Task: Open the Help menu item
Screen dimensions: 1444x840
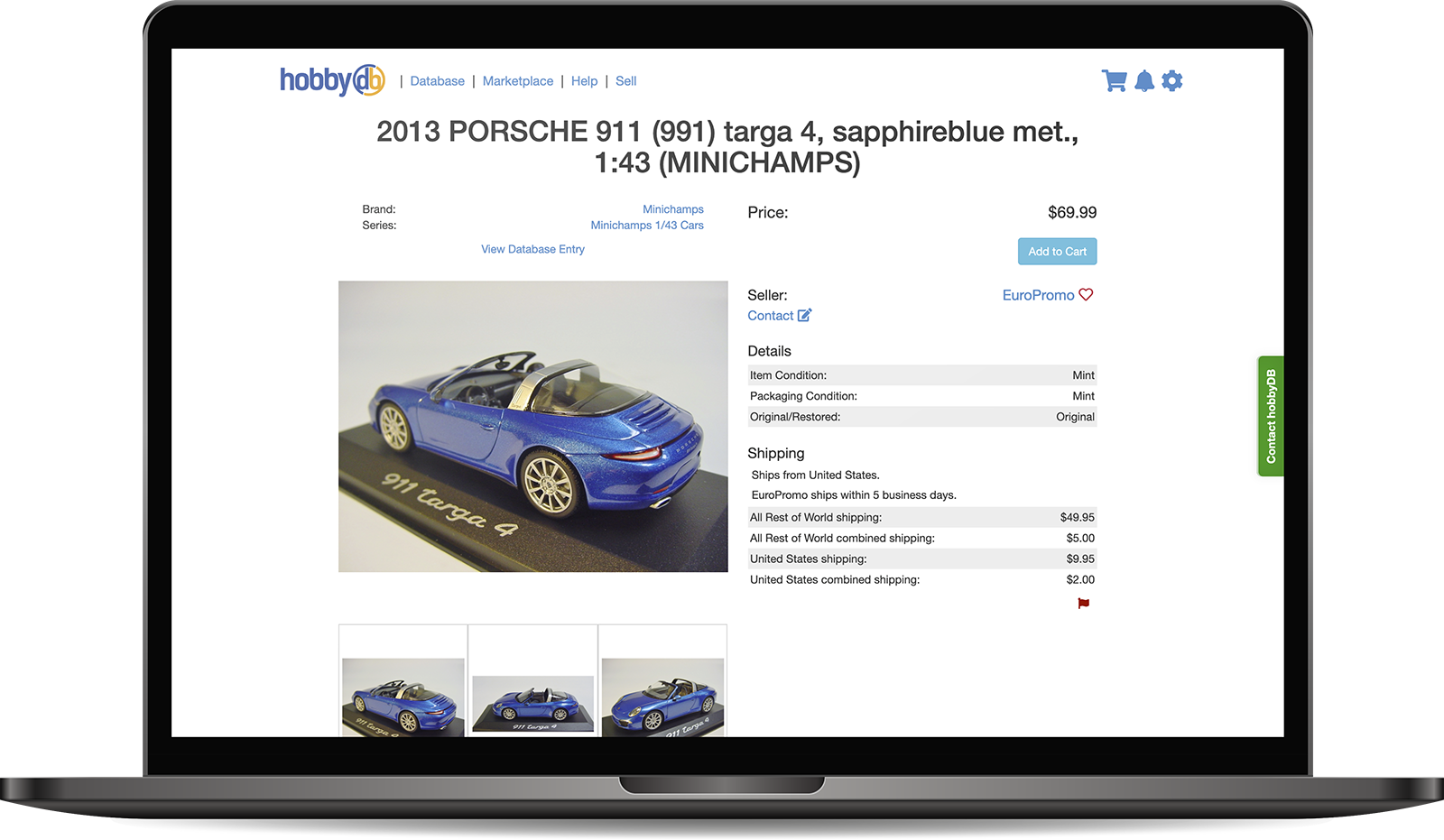Action: click(x=584, y=81)
